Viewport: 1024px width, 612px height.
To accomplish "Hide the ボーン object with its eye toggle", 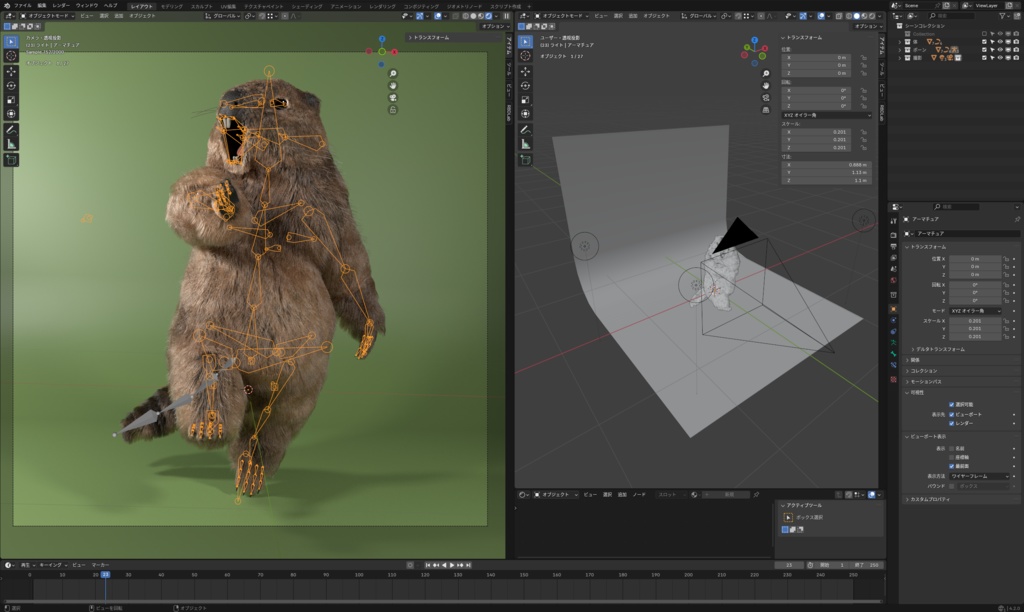I will [1000, 49].
